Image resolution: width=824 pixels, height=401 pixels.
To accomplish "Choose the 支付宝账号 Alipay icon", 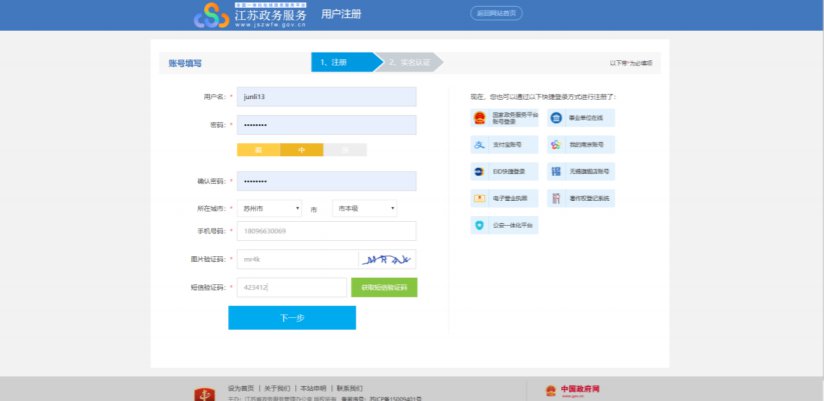I will [479, 145].
